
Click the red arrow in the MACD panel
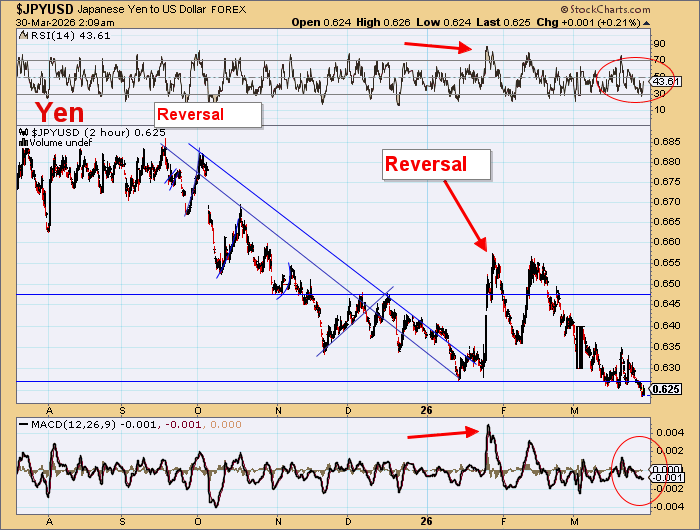pyautogui.click(x=441, y=433)
